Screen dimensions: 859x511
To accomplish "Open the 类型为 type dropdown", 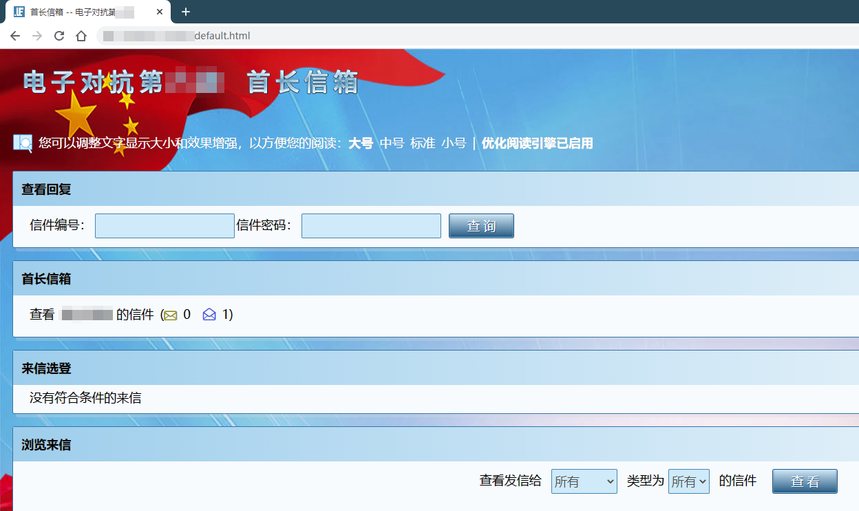I will coord(689,482).
